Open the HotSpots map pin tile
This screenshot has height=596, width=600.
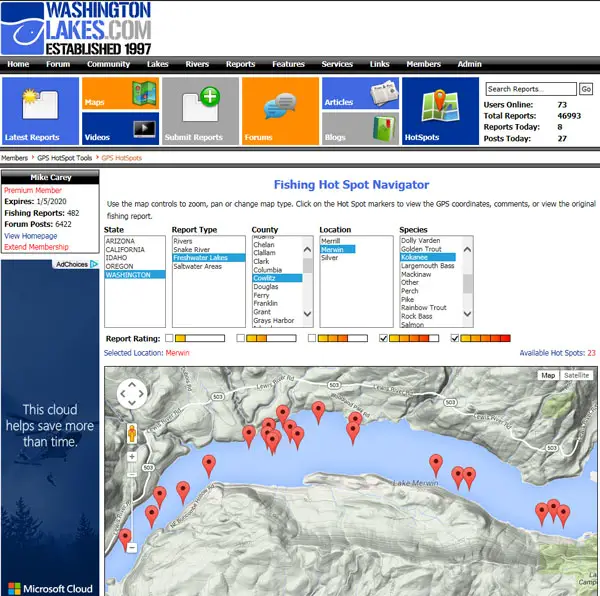pos(440,111)
